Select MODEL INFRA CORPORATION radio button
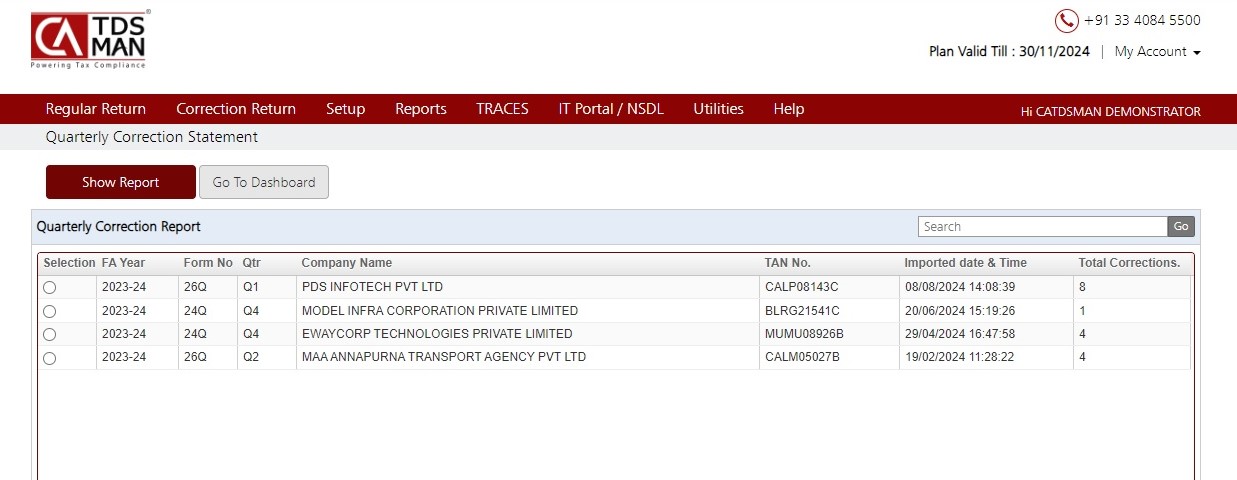 [x=50, y=311]
